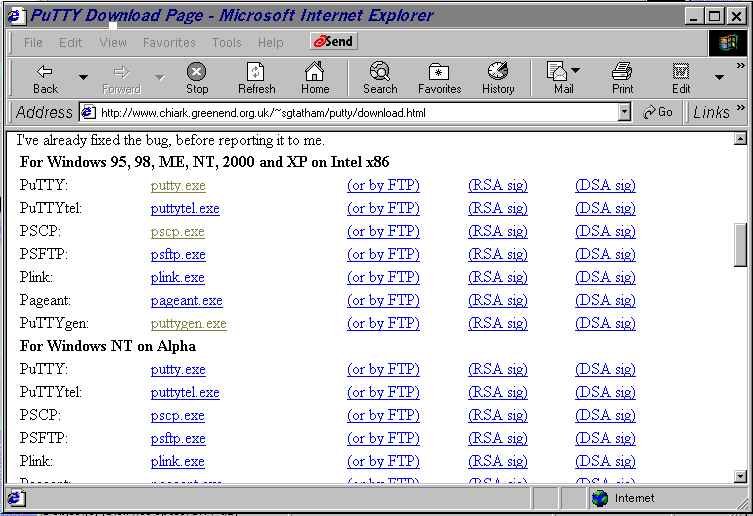
Task: Click the Go button beside the address bar
Action: coord(658,112)
